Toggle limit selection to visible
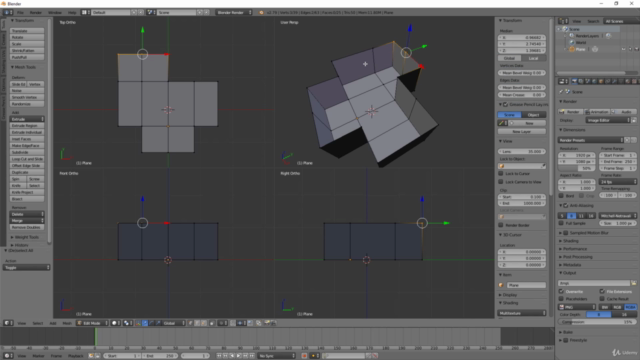640x360 pixels. pyautogui.click(x=211, y=323)
